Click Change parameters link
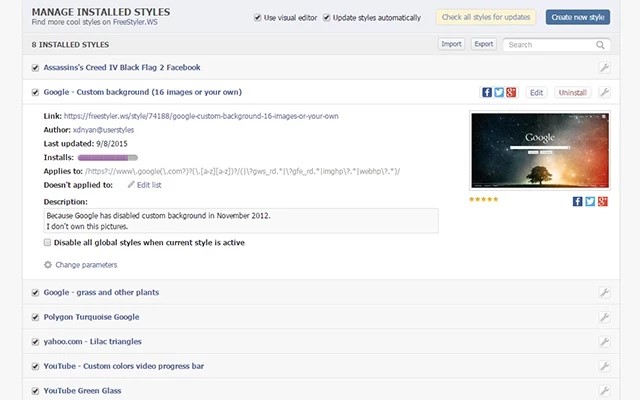Image resolution: width=640 pixels, height=400 pixels. [x=86, y=265]
